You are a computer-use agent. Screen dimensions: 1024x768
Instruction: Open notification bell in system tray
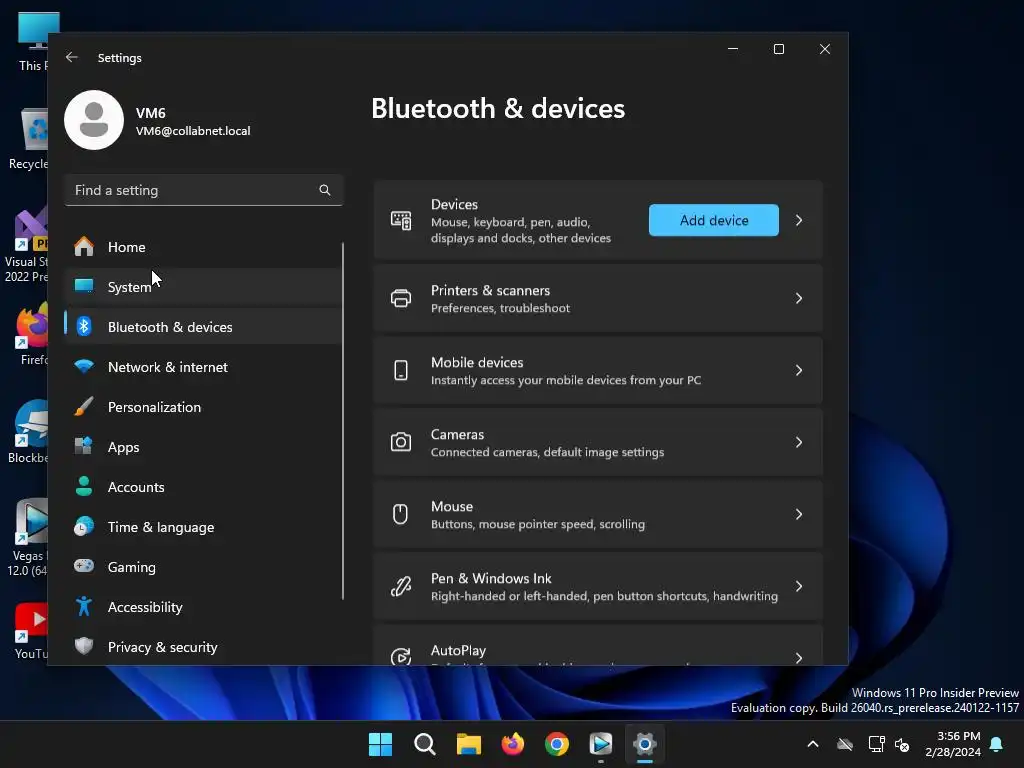[x=996, y=744]
